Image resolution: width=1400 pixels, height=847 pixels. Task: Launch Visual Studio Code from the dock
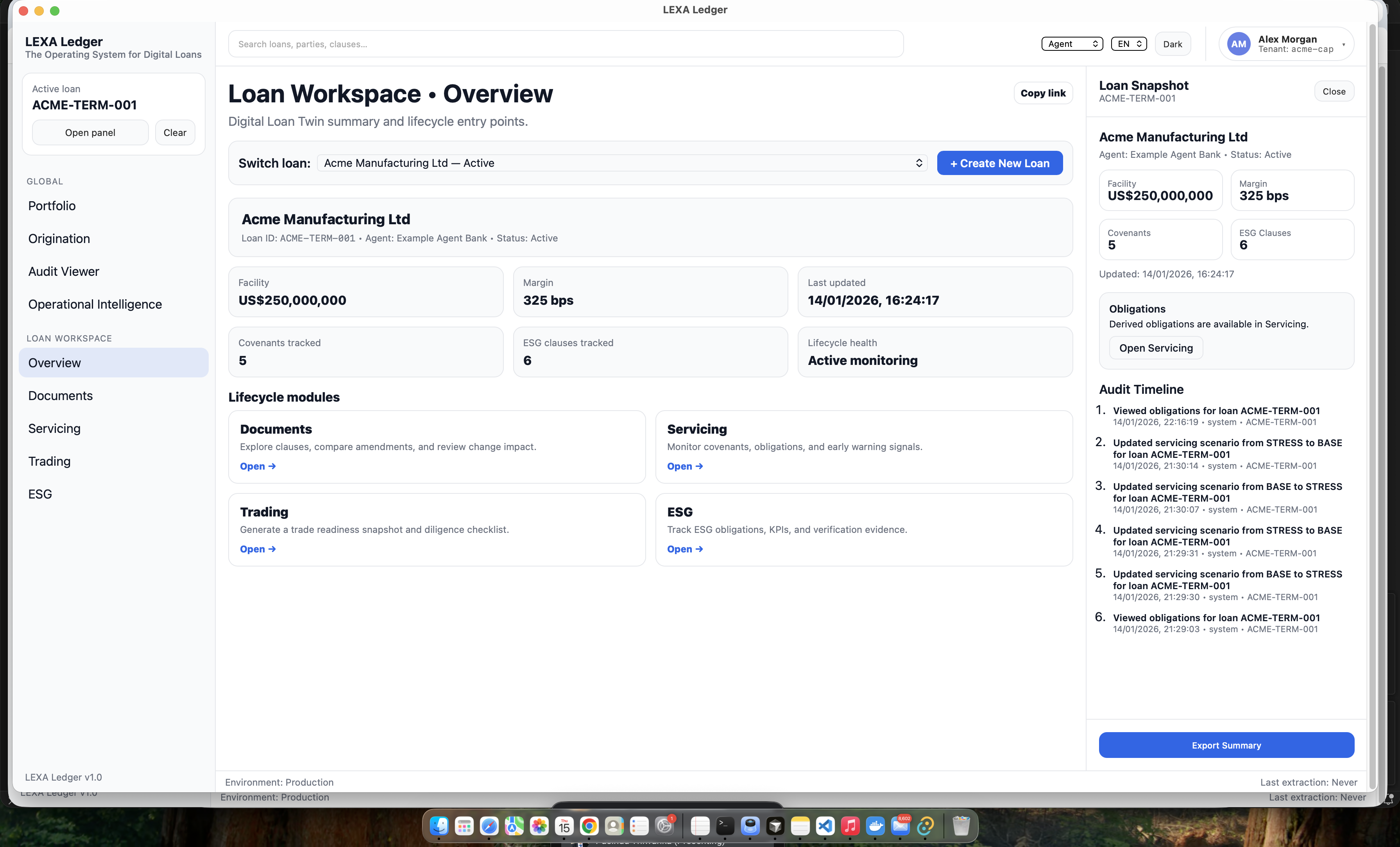click(x=825, y=826)
